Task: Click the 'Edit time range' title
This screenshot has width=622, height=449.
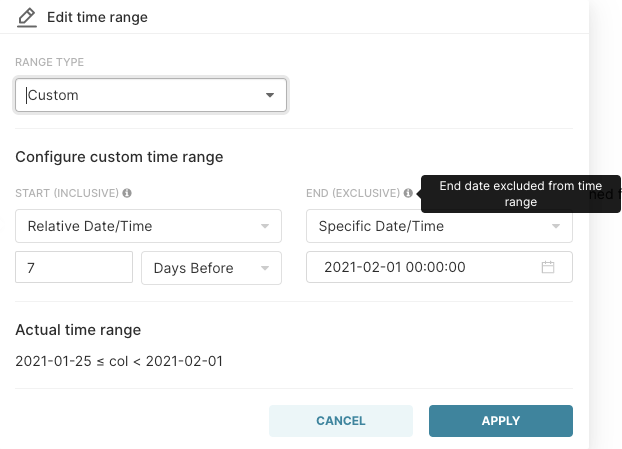Action: pos(98,17)
